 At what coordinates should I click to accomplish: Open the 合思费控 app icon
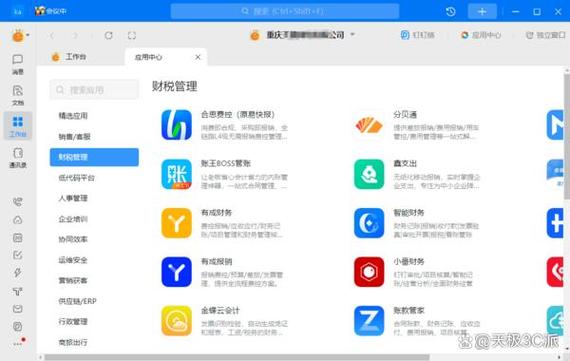tap(176, 125)
